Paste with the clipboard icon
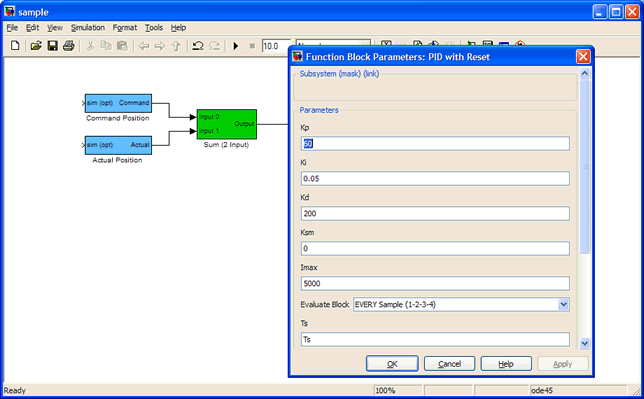Image resolution: width=644 pixels, height=399 pixels. (122, 46)
